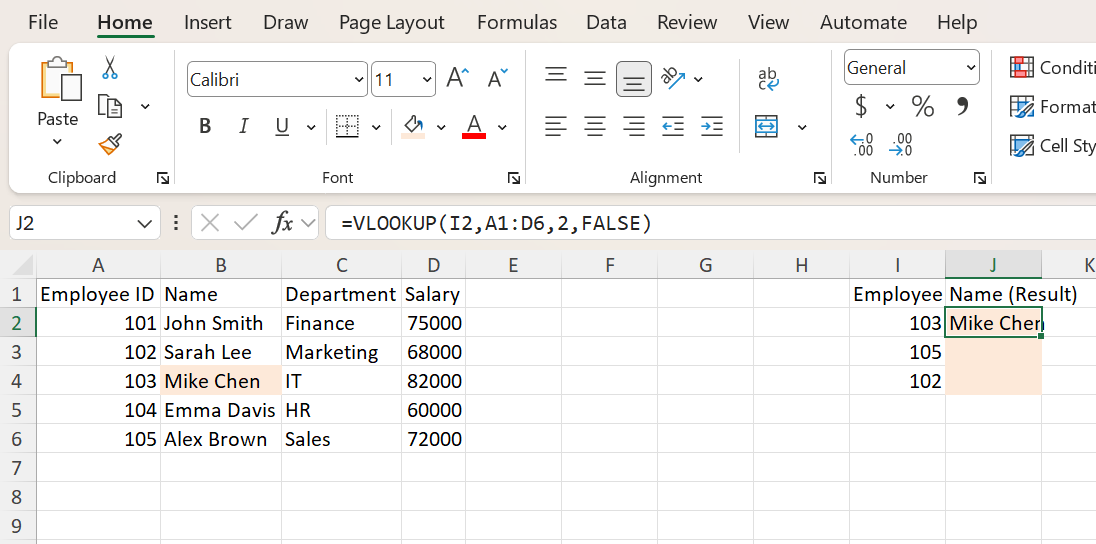Image resolution: width=1096 pixels, height=544 pixels.
Task: Increase font size with larger A
Action: pyautogui.click(x=458, y=78)
